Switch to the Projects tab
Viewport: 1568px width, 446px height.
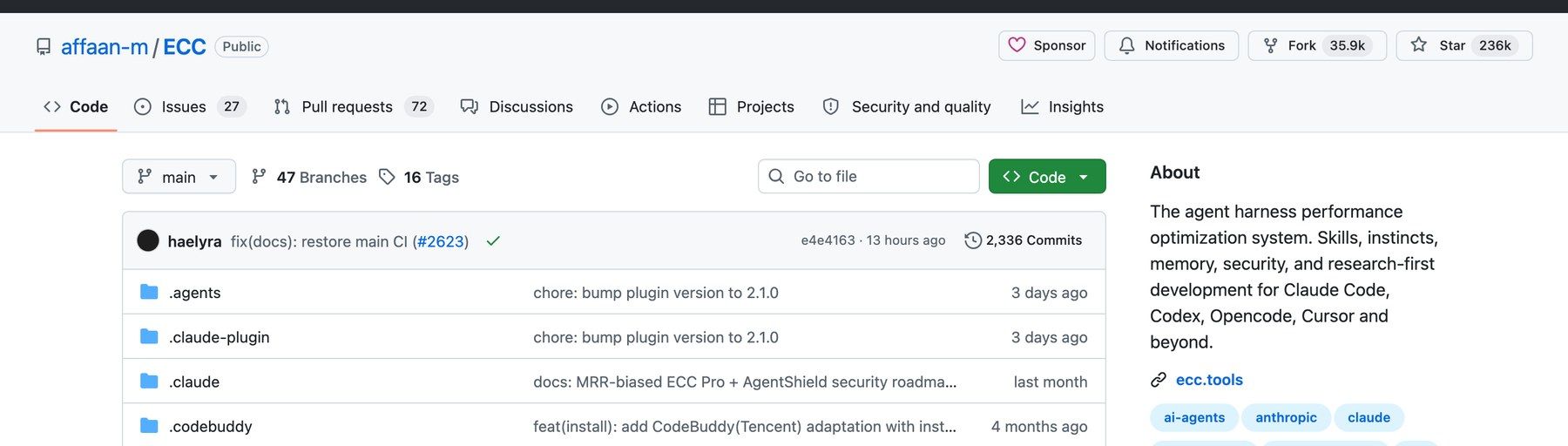[x=751, y=107]
